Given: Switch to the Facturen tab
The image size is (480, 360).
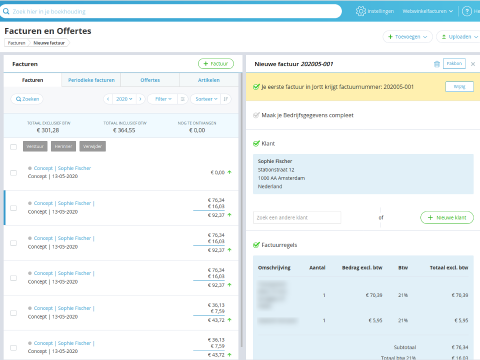Looking at the screenshot, I should coord(33,80).
